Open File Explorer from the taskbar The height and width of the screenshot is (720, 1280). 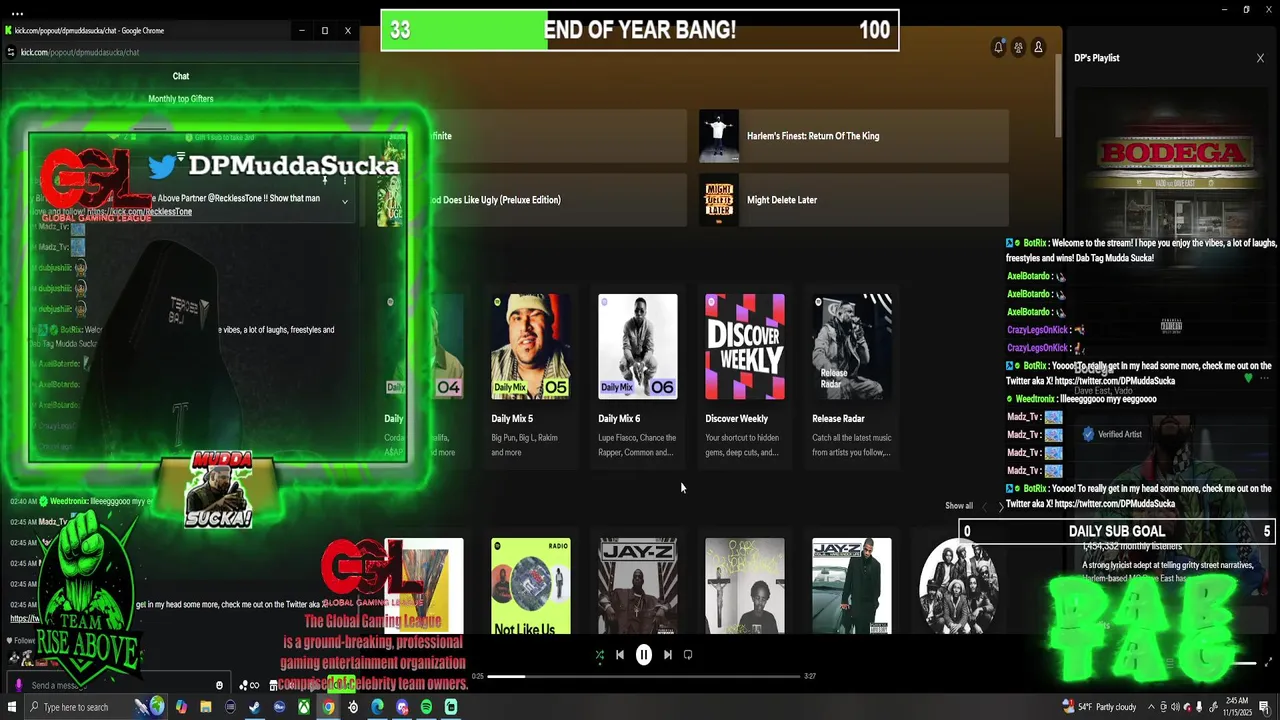[x=205, y=707]
